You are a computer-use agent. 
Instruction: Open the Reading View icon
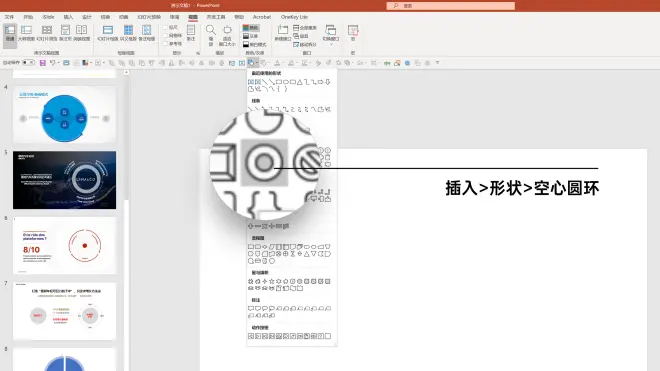[x=82, y=33]
